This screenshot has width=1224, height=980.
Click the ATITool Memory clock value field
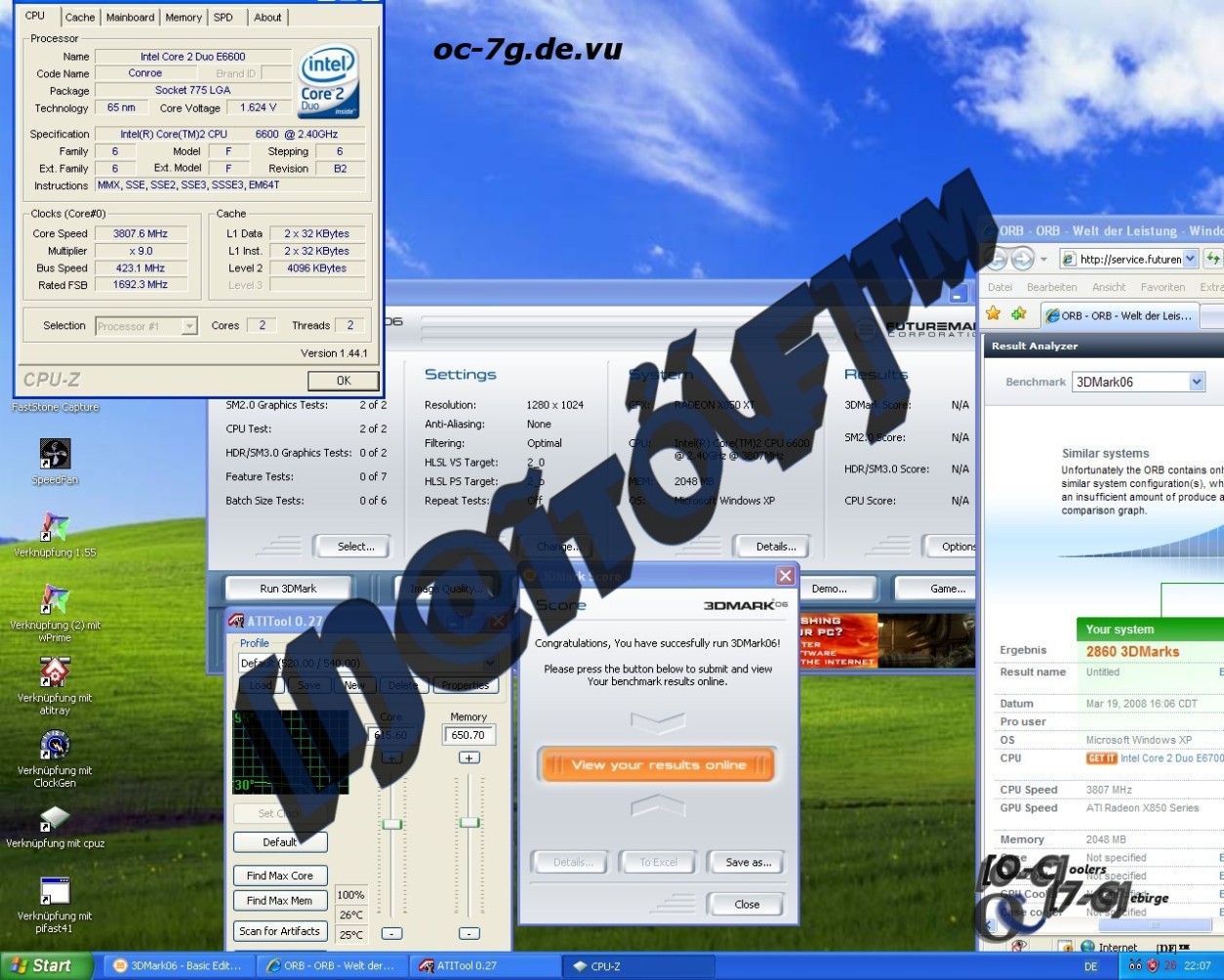(469, 735)
